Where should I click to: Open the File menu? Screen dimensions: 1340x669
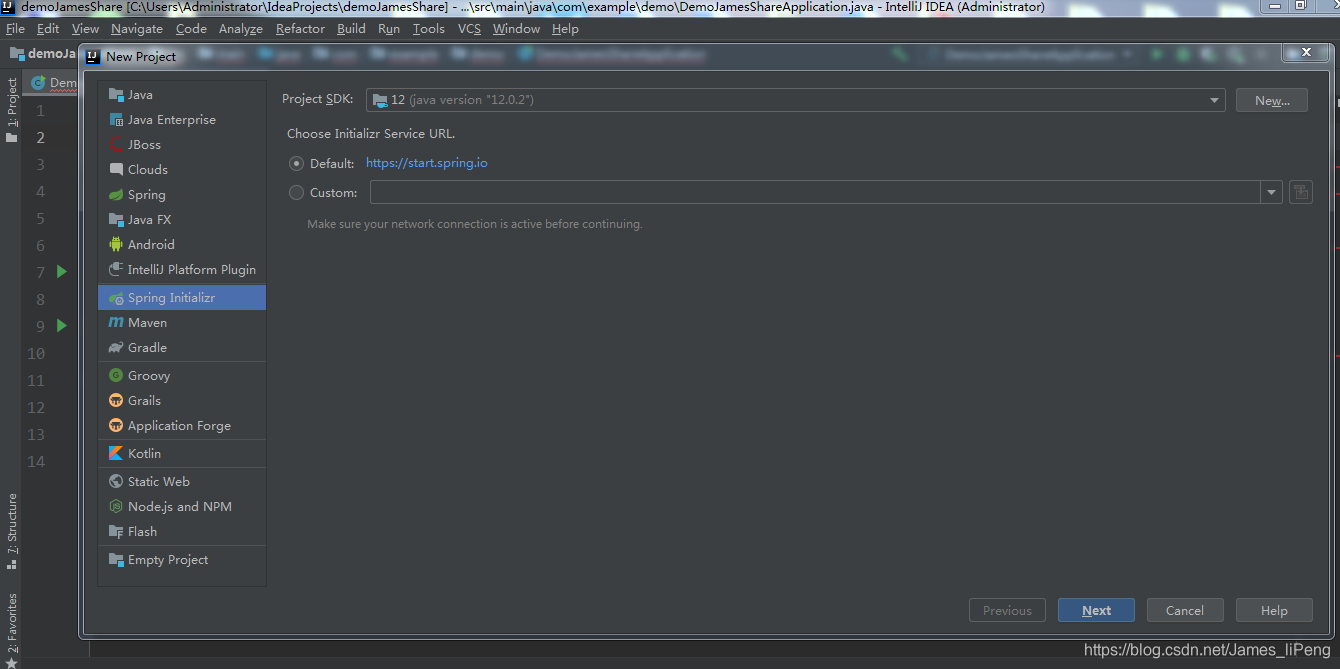click(x=15, y=29)
